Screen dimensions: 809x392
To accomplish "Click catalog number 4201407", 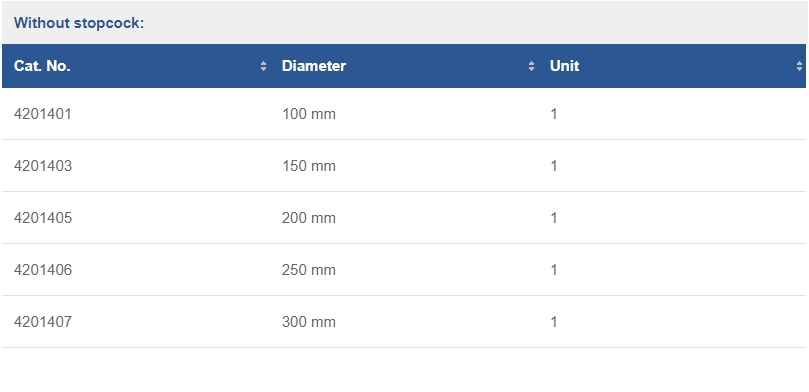I will (43, 322).
